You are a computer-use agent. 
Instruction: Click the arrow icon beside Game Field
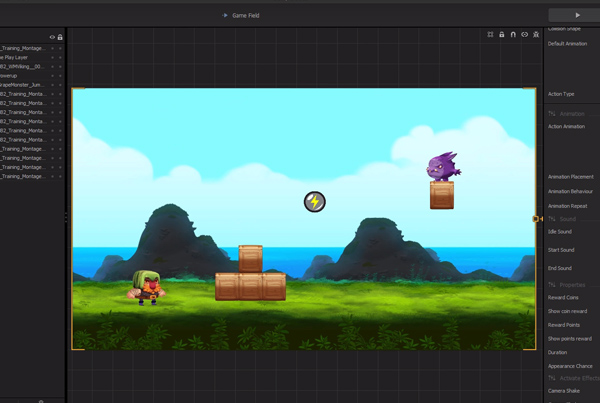(x=225, y=15)
